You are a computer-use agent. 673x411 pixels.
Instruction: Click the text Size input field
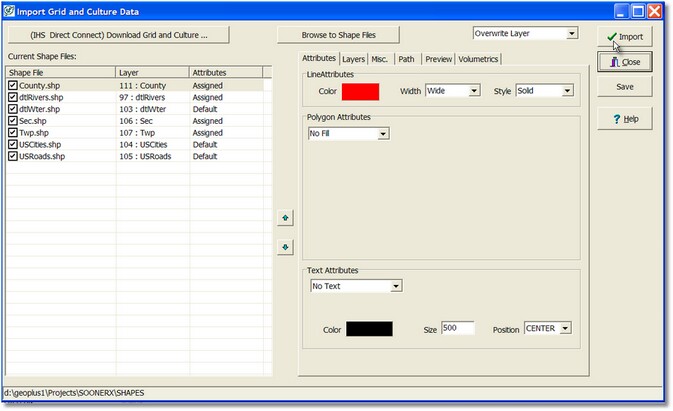[458, 328]
